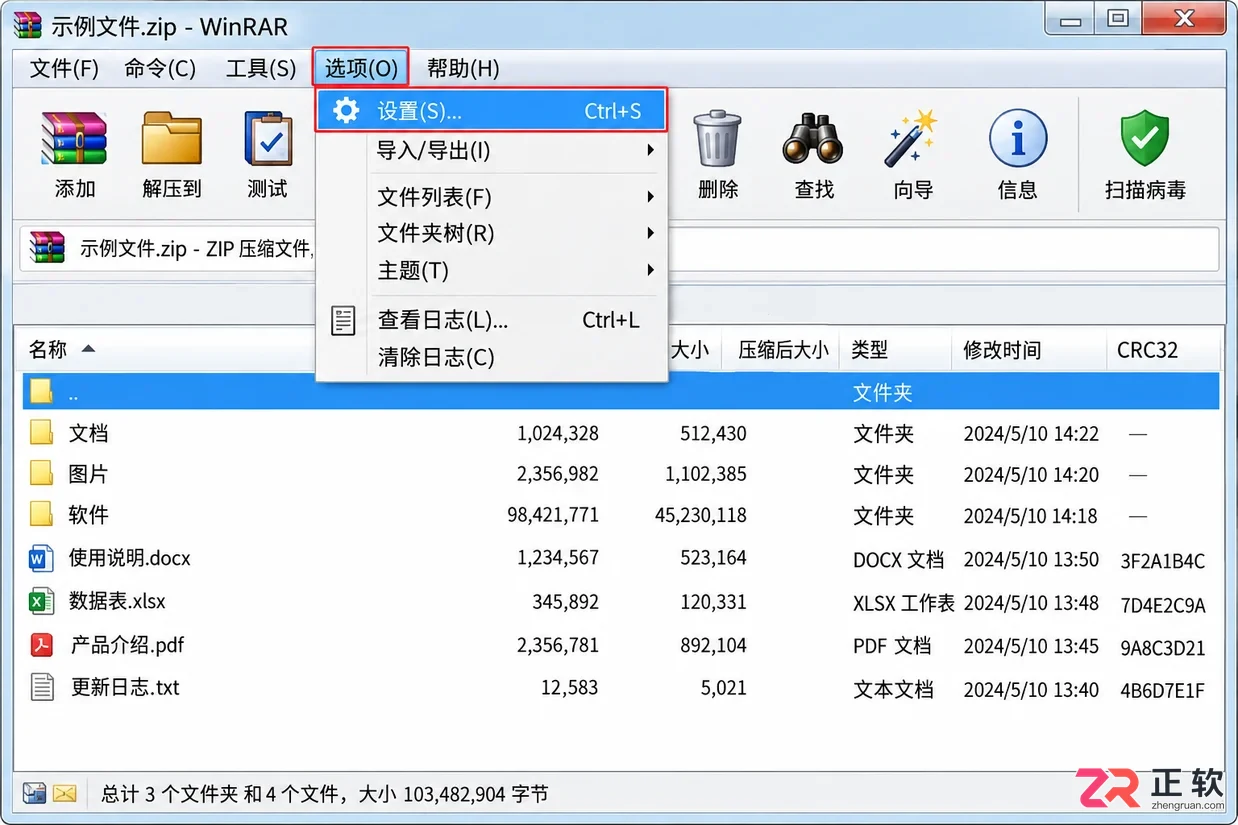Sort by the 大小 column header

[x=690, y=349]
